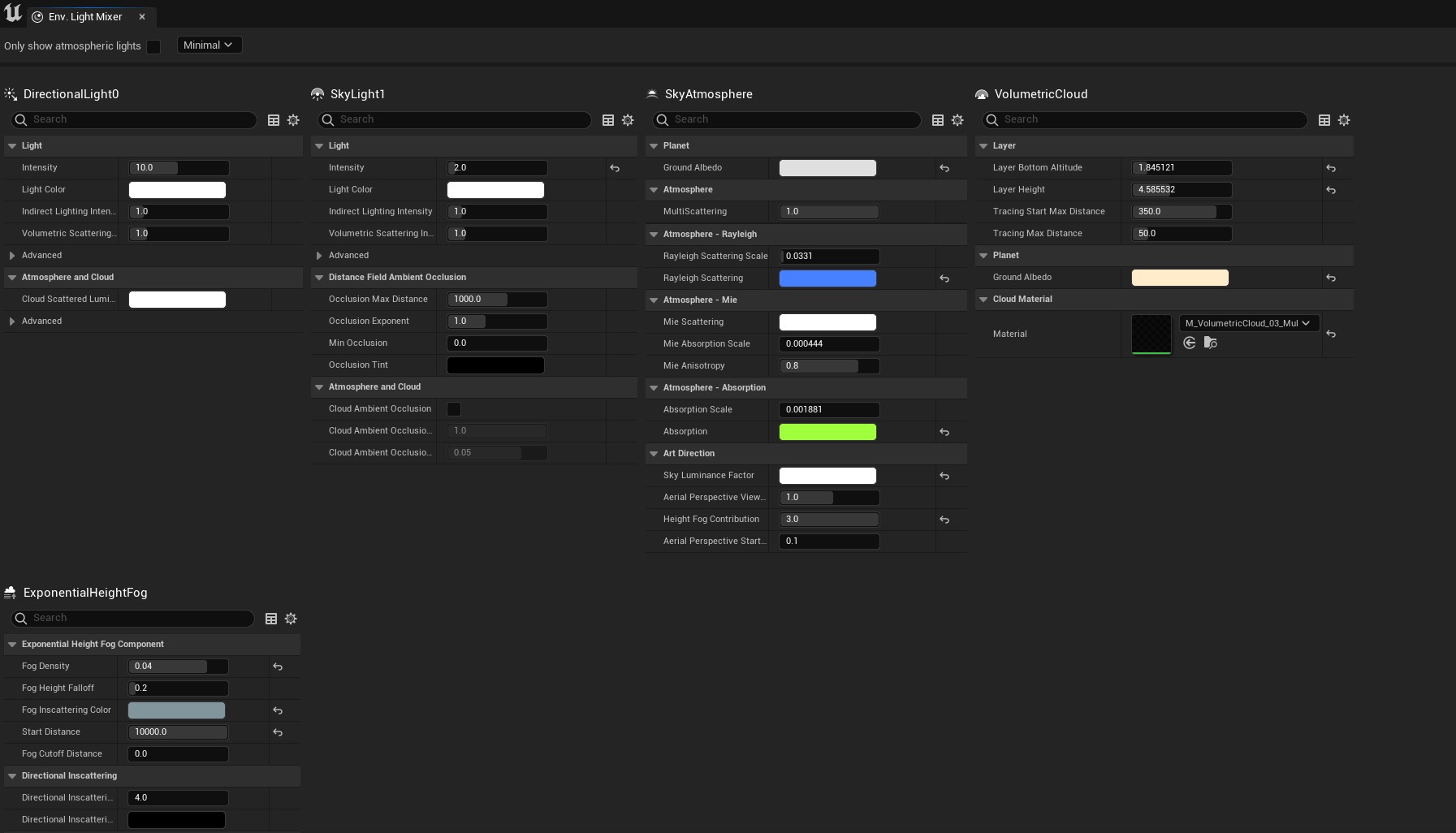Reset SkyLight1 Intensity to default
Screen dimensions: 1456x833
tap(615, 168)
